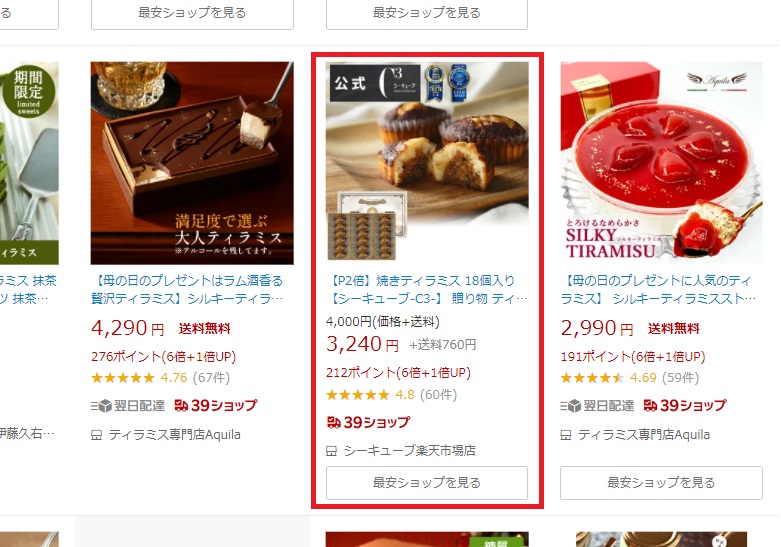The width and height of the screenshot is (781, 547).
Task: Open the SILKY TIRAMISU strawberry product image
Action: (x=661, y=163)
